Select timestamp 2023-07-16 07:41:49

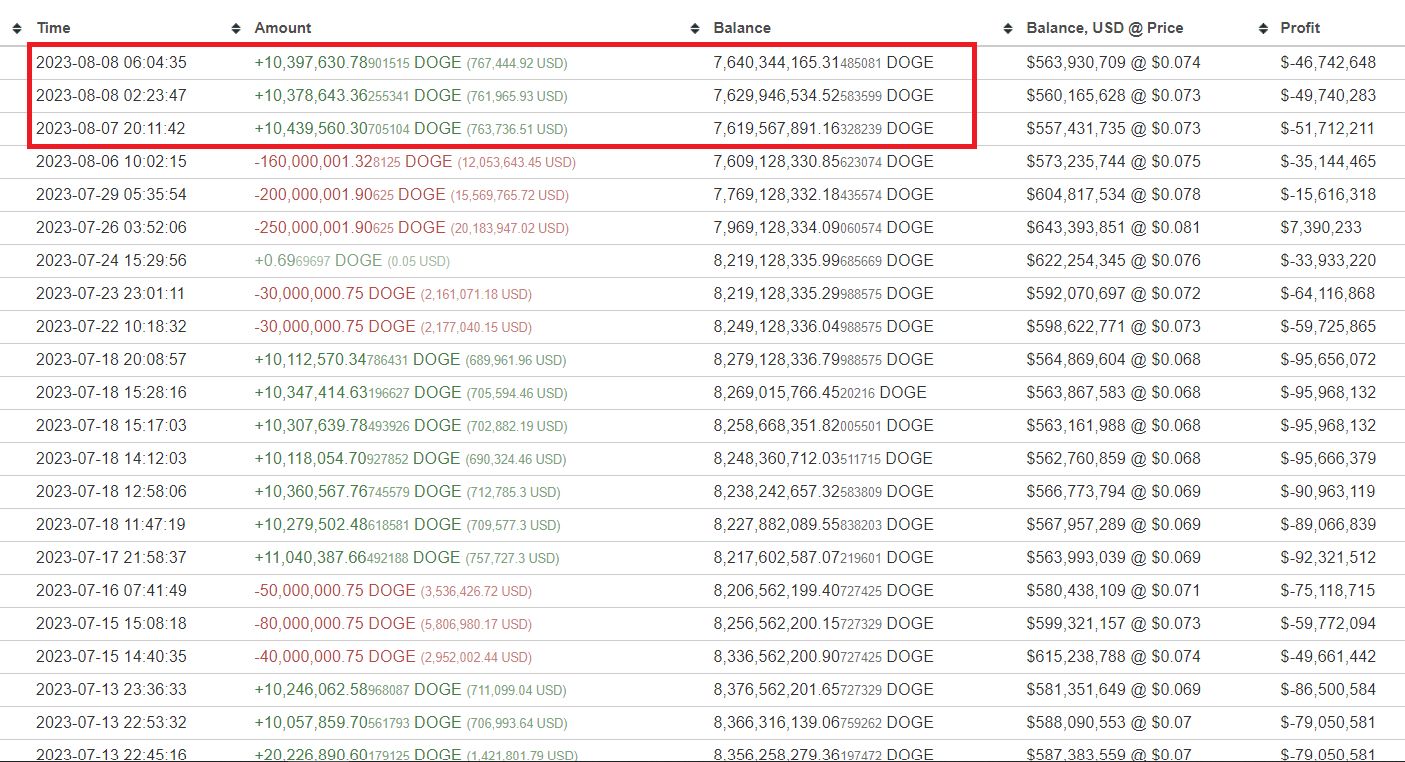coord(111,590)
